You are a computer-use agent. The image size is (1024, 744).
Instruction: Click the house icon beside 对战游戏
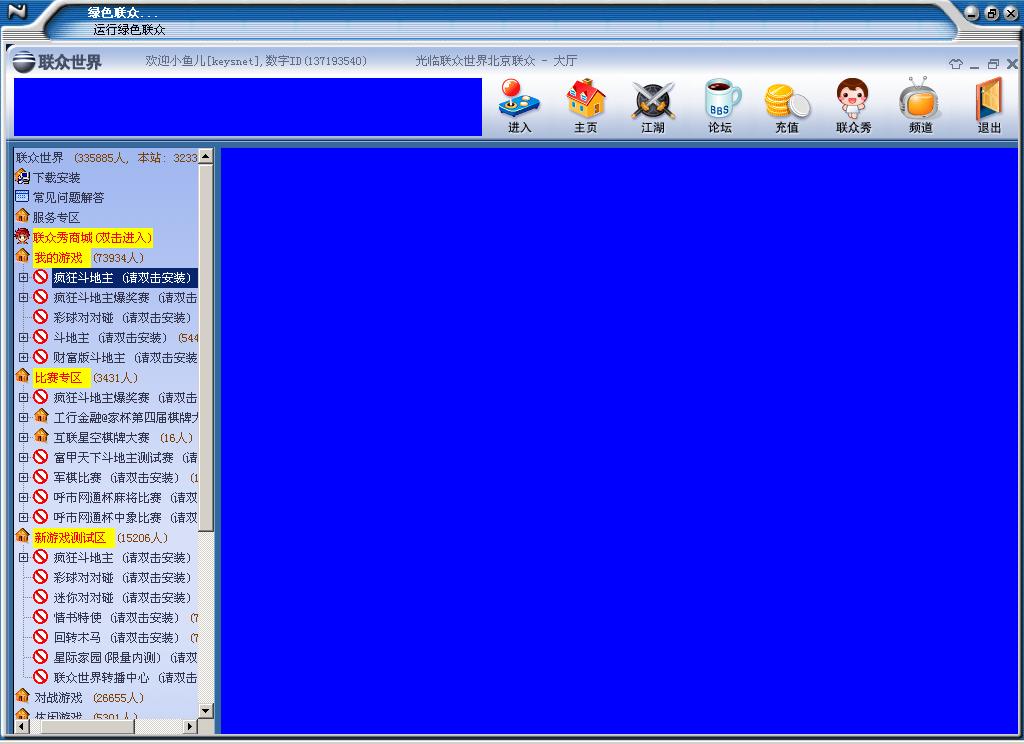22,697
